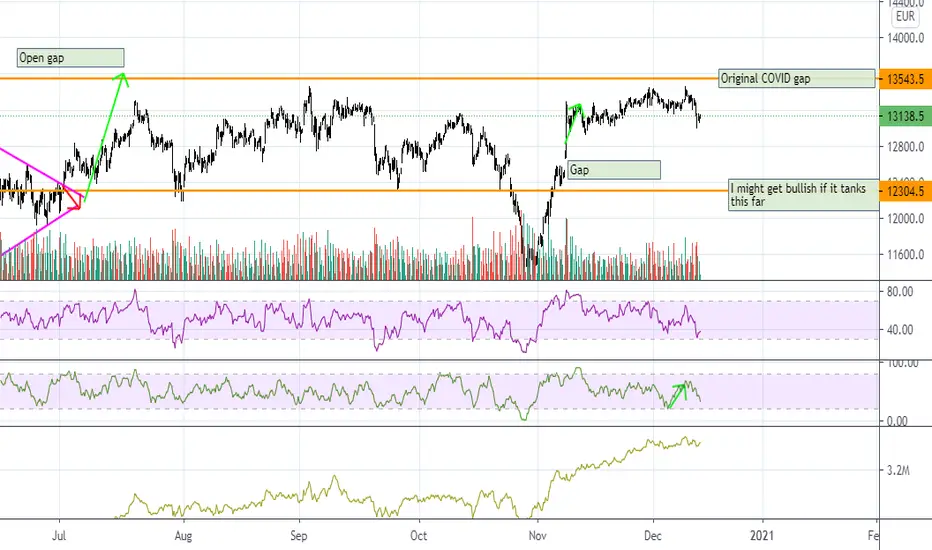Screen dimensions: 932x550
Task: Click the 80.00 RSI scale value
Action: tap(900, 292)
